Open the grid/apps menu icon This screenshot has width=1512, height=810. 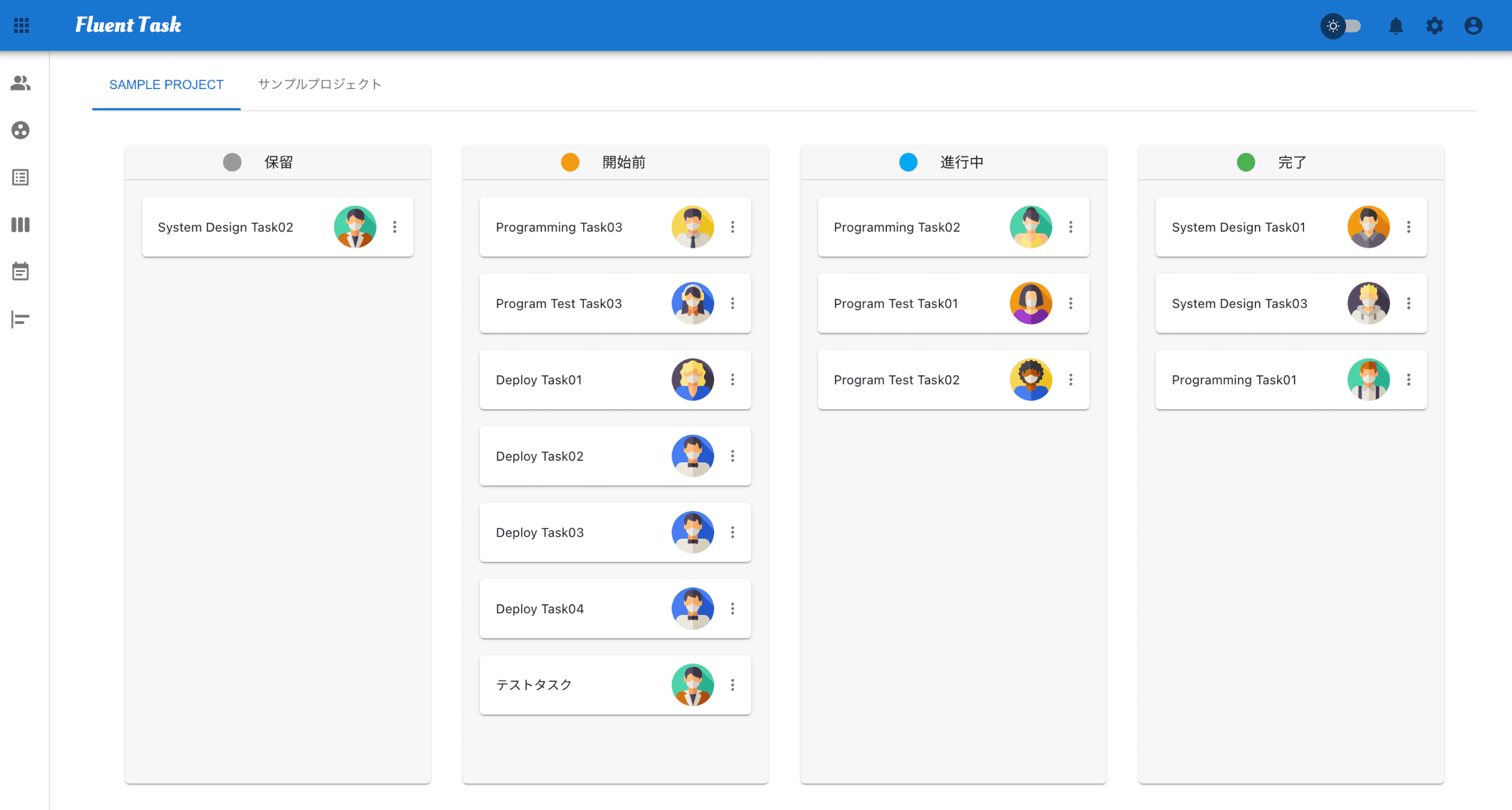21,25
